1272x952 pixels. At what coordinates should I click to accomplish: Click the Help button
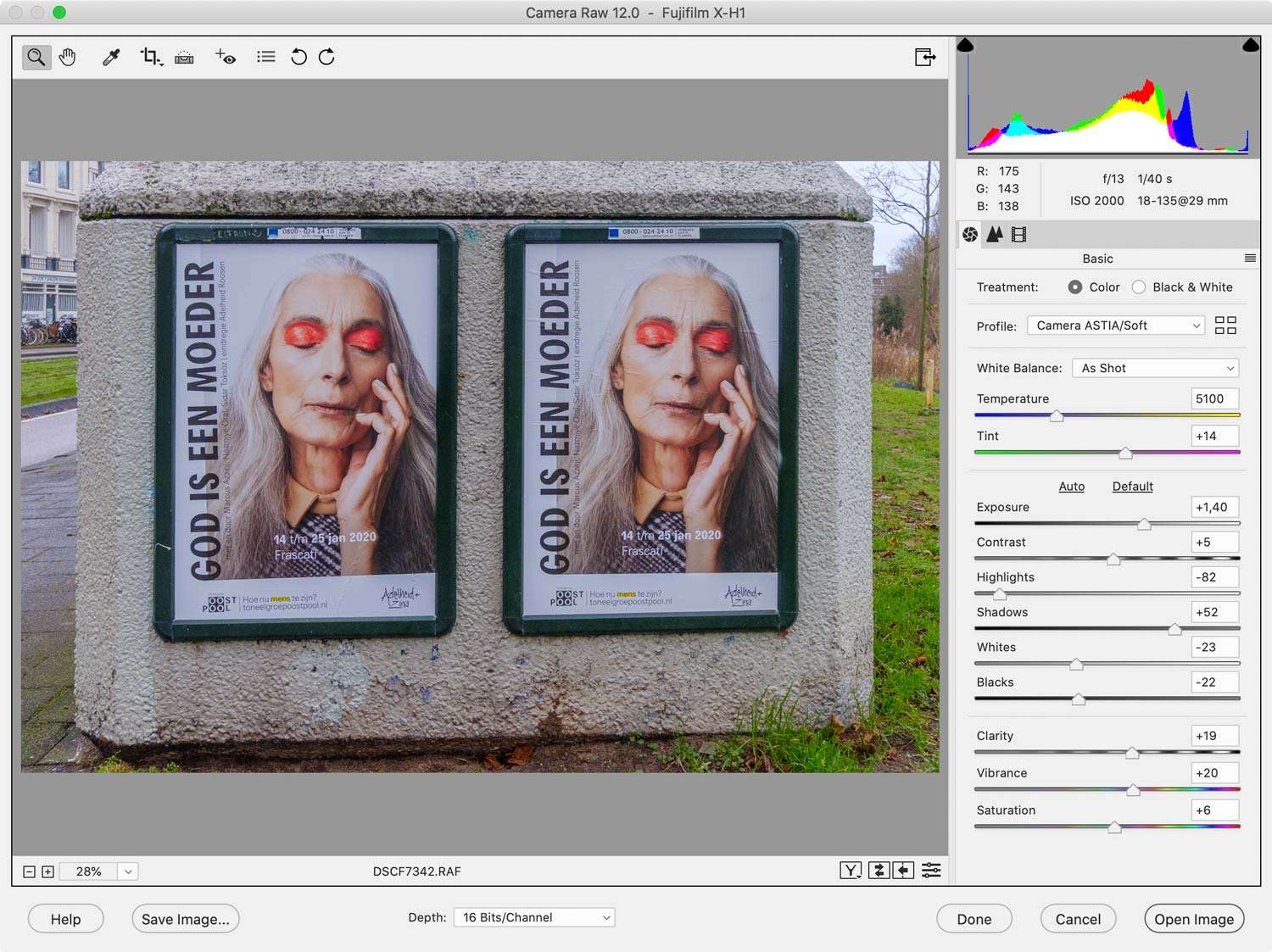[x=66, y=919]
